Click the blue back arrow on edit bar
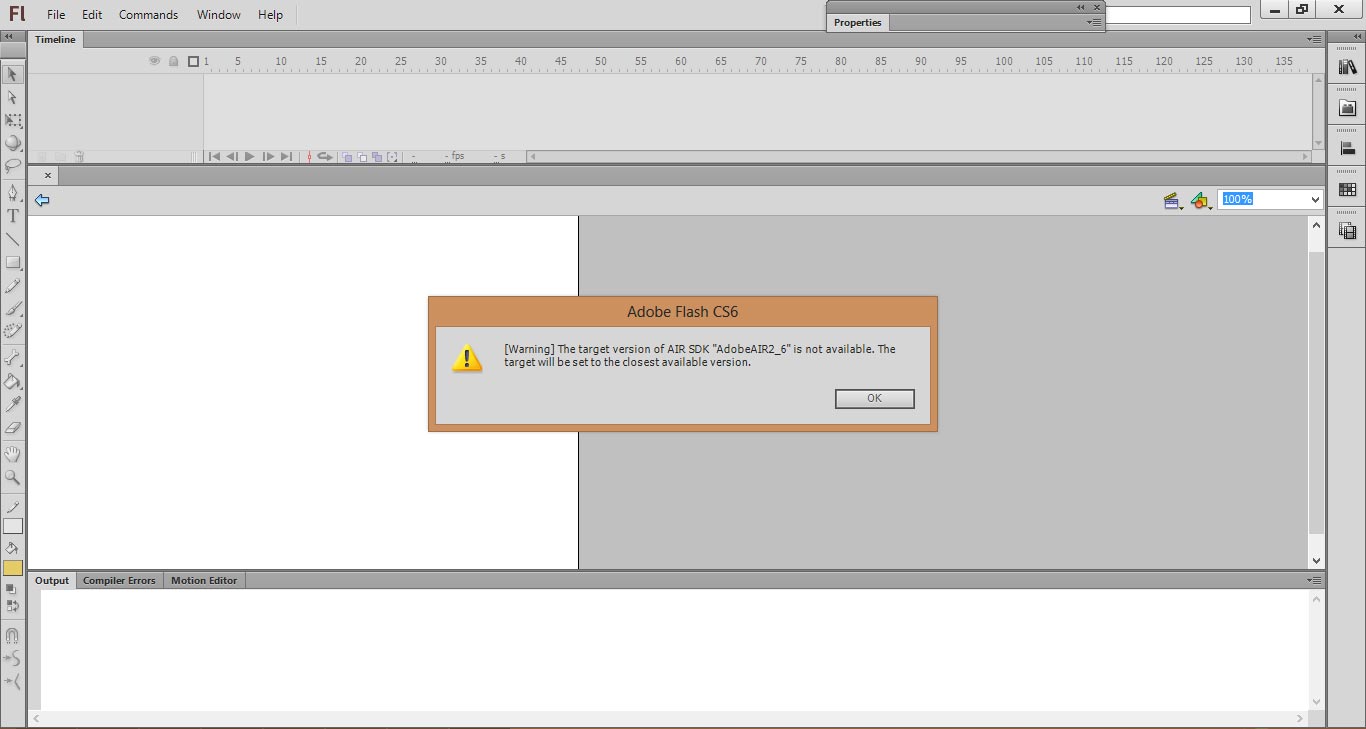The image size is (1366, 729). (x=42, y=200)
